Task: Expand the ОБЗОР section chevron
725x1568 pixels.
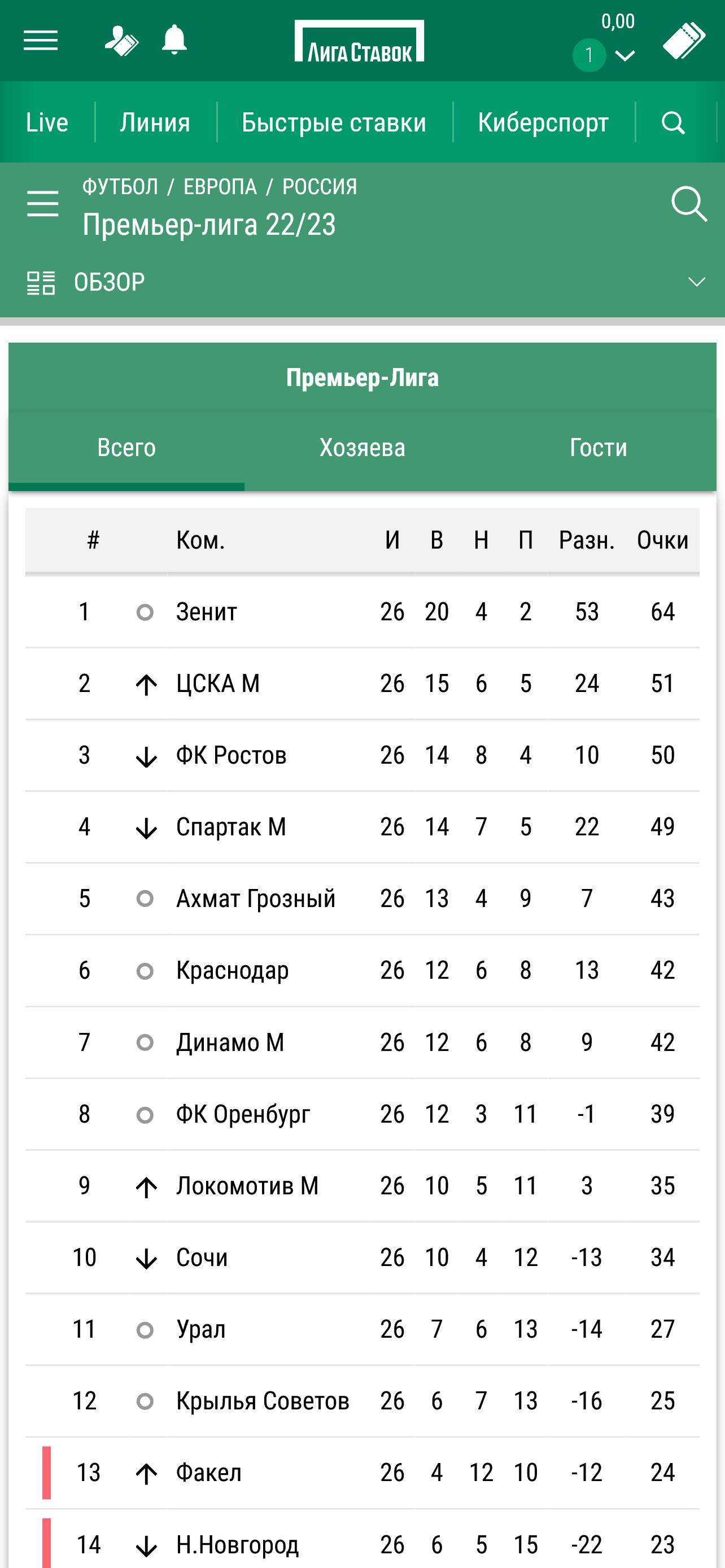Action: point(696,282)
